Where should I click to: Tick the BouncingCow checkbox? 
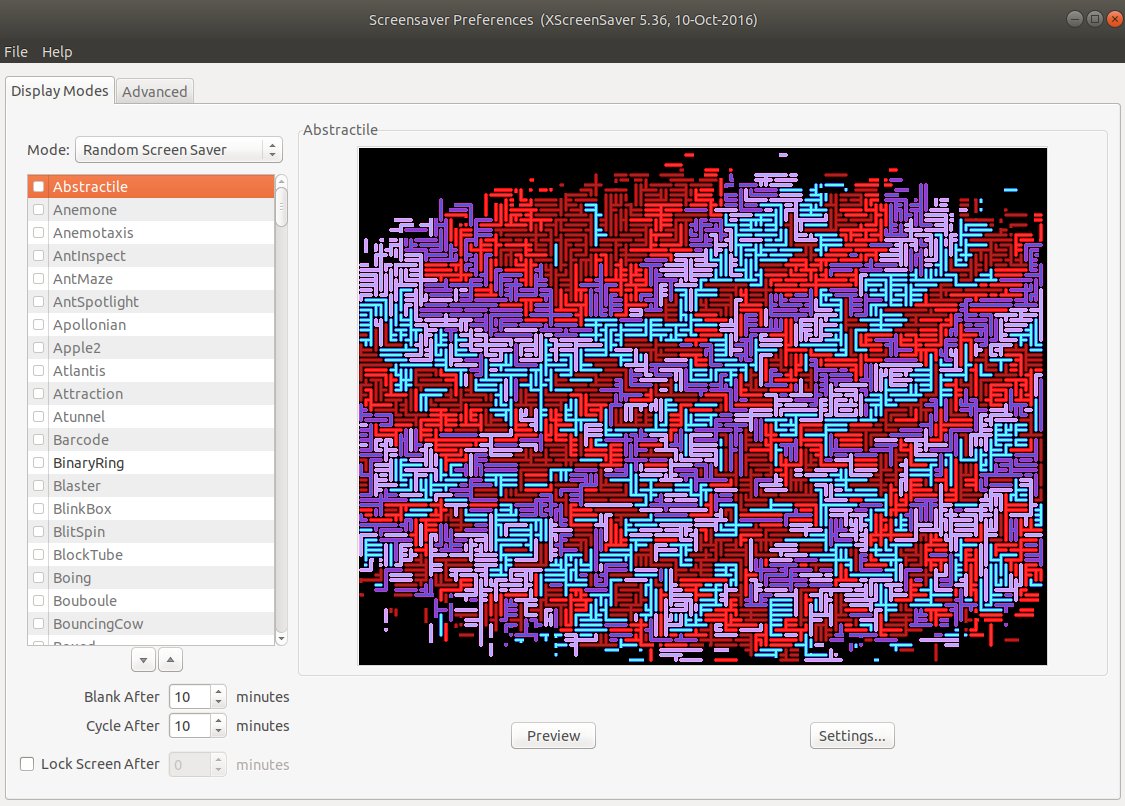tap(39, 624)
